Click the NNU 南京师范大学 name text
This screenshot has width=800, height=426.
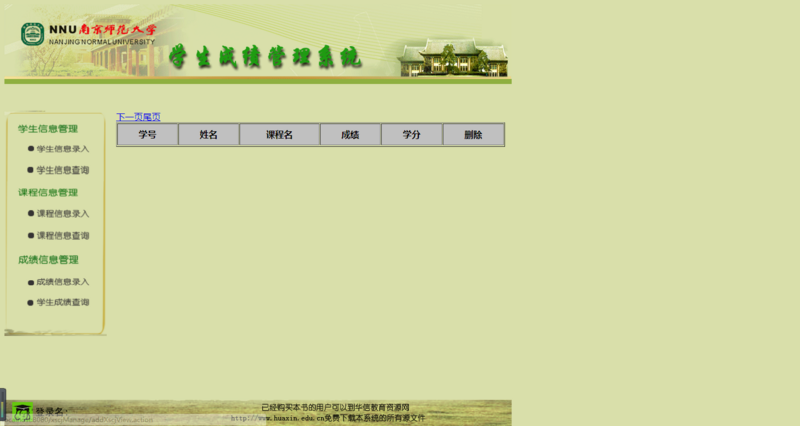102,30
